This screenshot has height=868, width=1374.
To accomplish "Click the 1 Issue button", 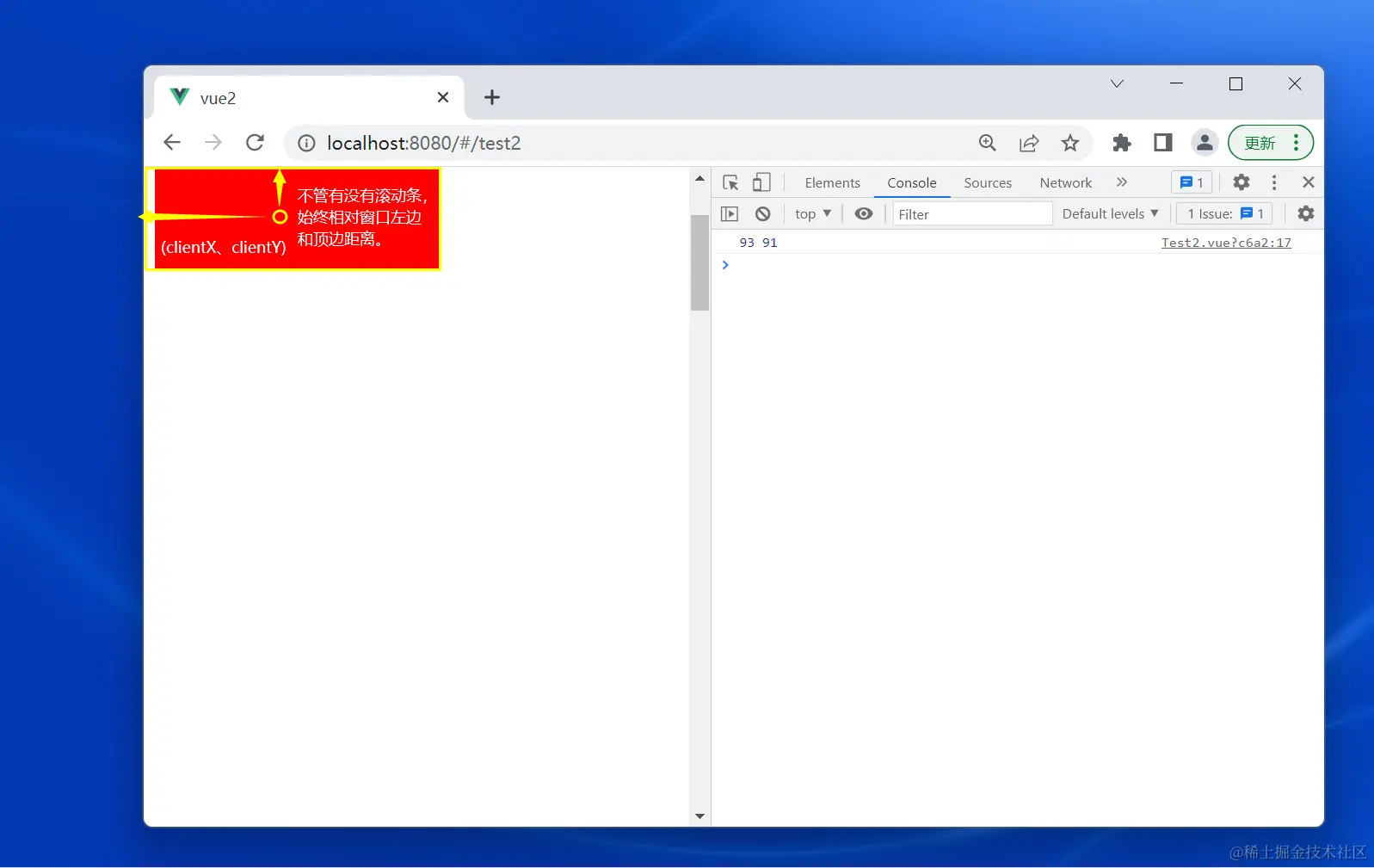I will point(1224,213).
